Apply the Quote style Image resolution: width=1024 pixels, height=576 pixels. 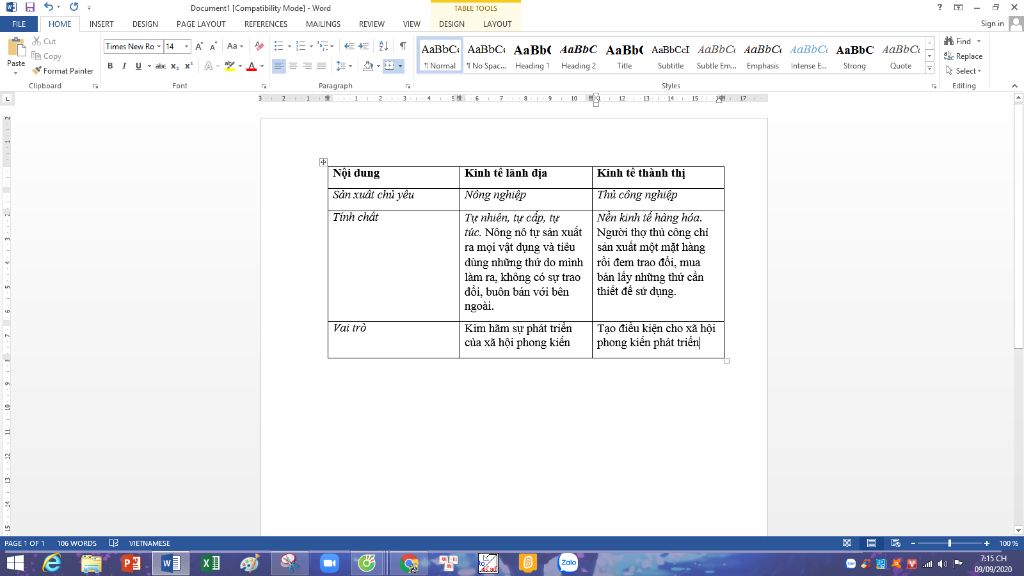[x=901, y=56]
